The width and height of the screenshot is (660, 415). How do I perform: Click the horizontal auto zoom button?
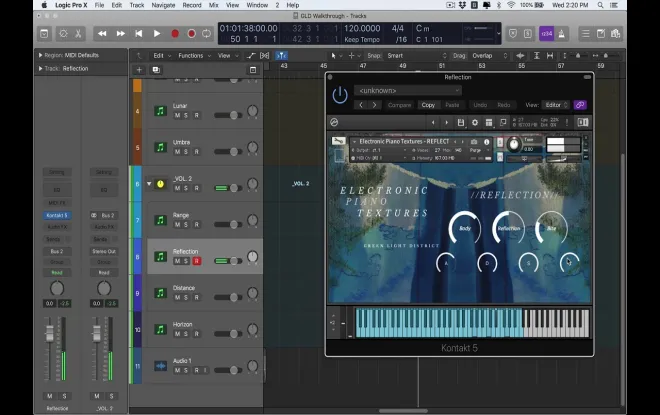point(550,56)
